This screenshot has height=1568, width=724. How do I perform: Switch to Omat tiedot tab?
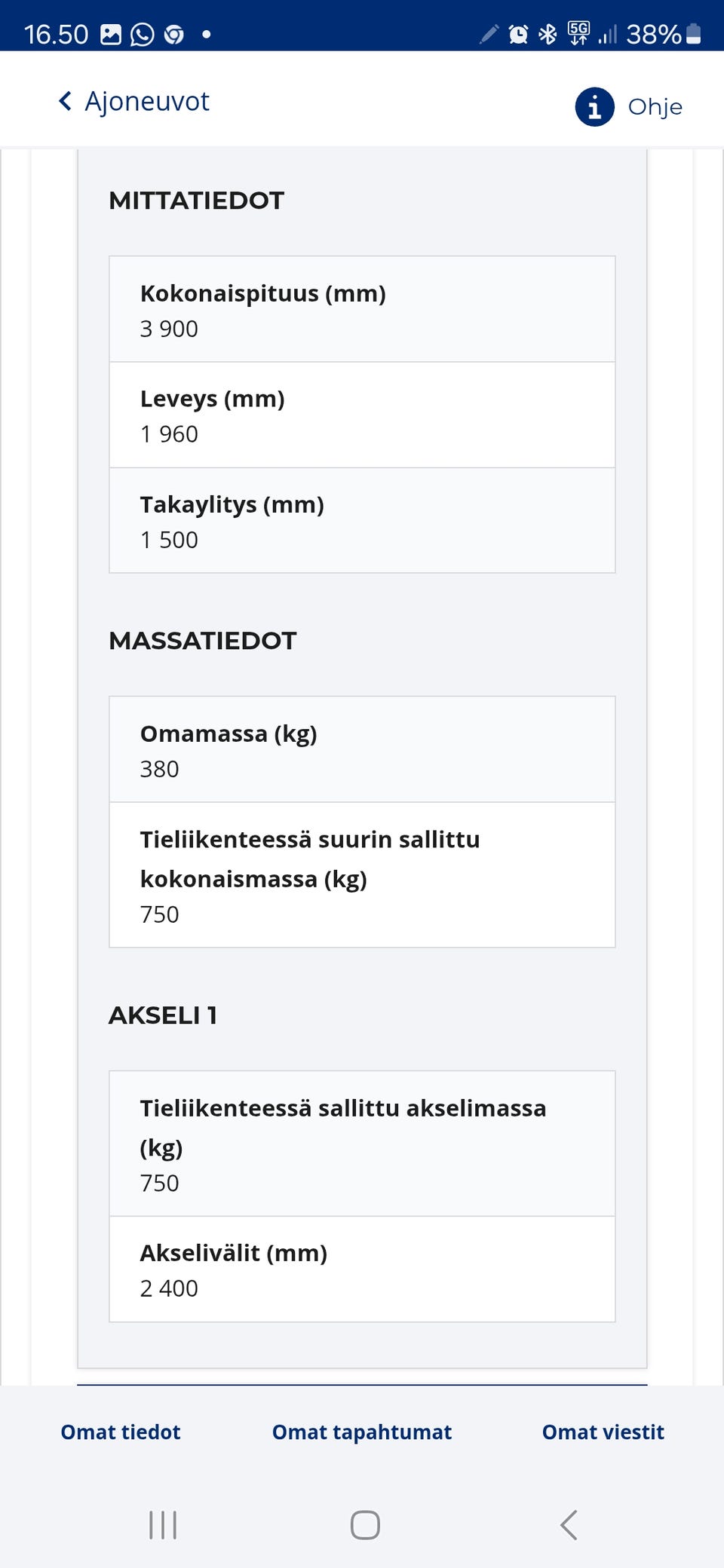pyautogui.click(x=121, y=1432)
